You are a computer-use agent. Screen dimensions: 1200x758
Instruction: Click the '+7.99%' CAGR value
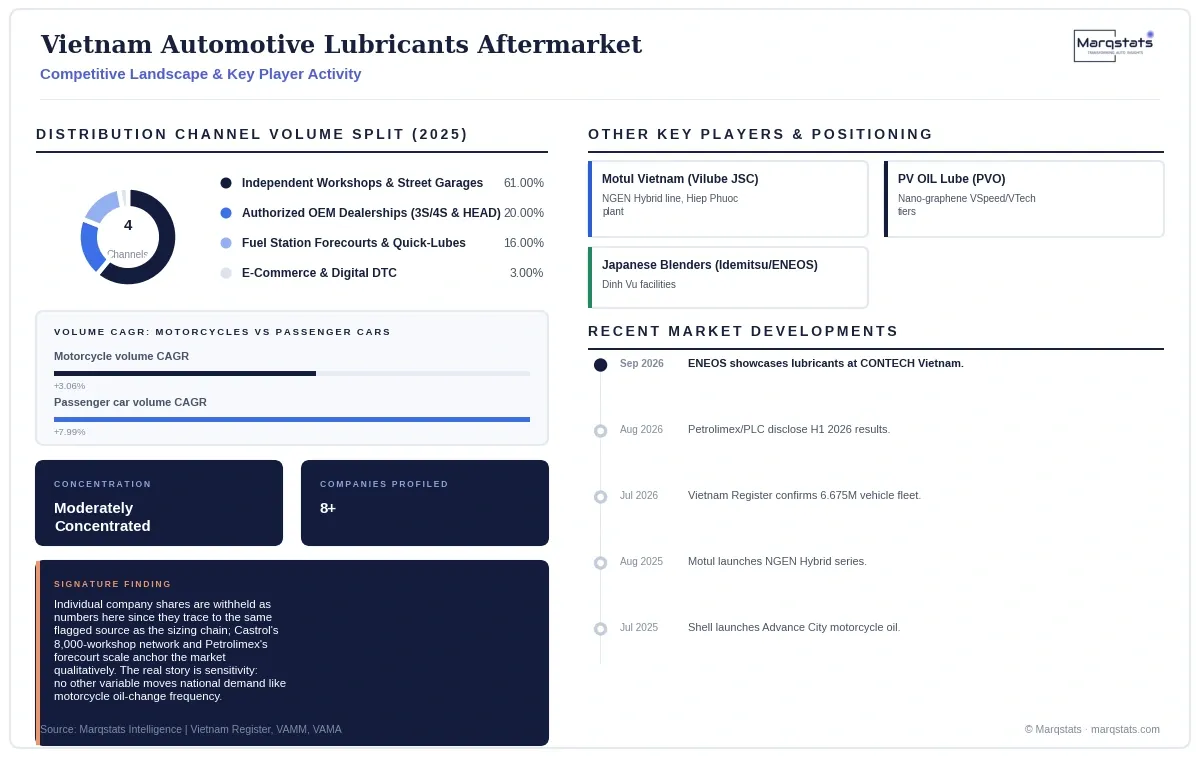click(x=69, y=432)
